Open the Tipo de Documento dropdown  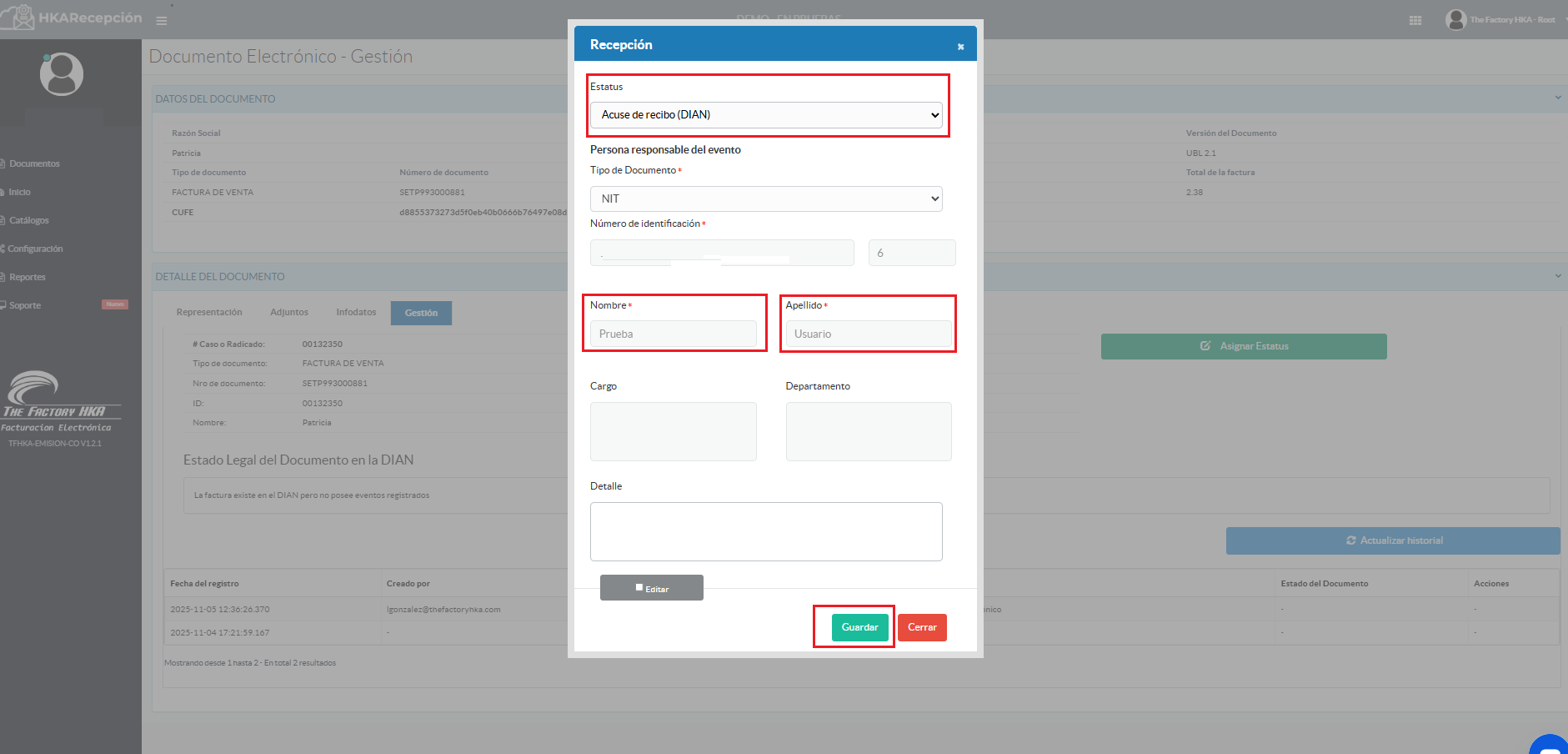click(x=766, y=199)
